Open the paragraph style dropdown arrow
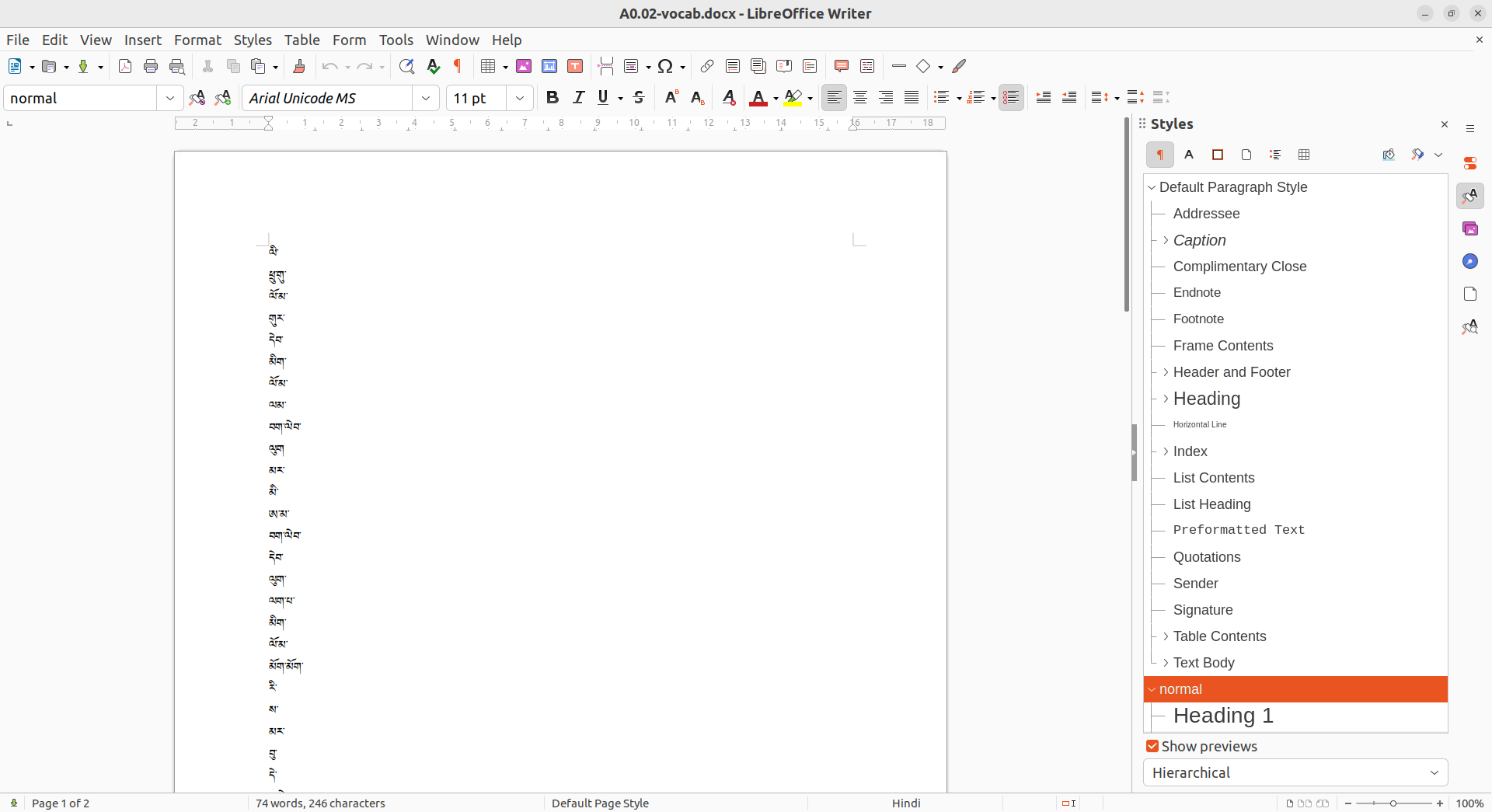Image resolution: width=1492 pixels, height=812 pixels. pyautogui.click(x=170, y=98)
